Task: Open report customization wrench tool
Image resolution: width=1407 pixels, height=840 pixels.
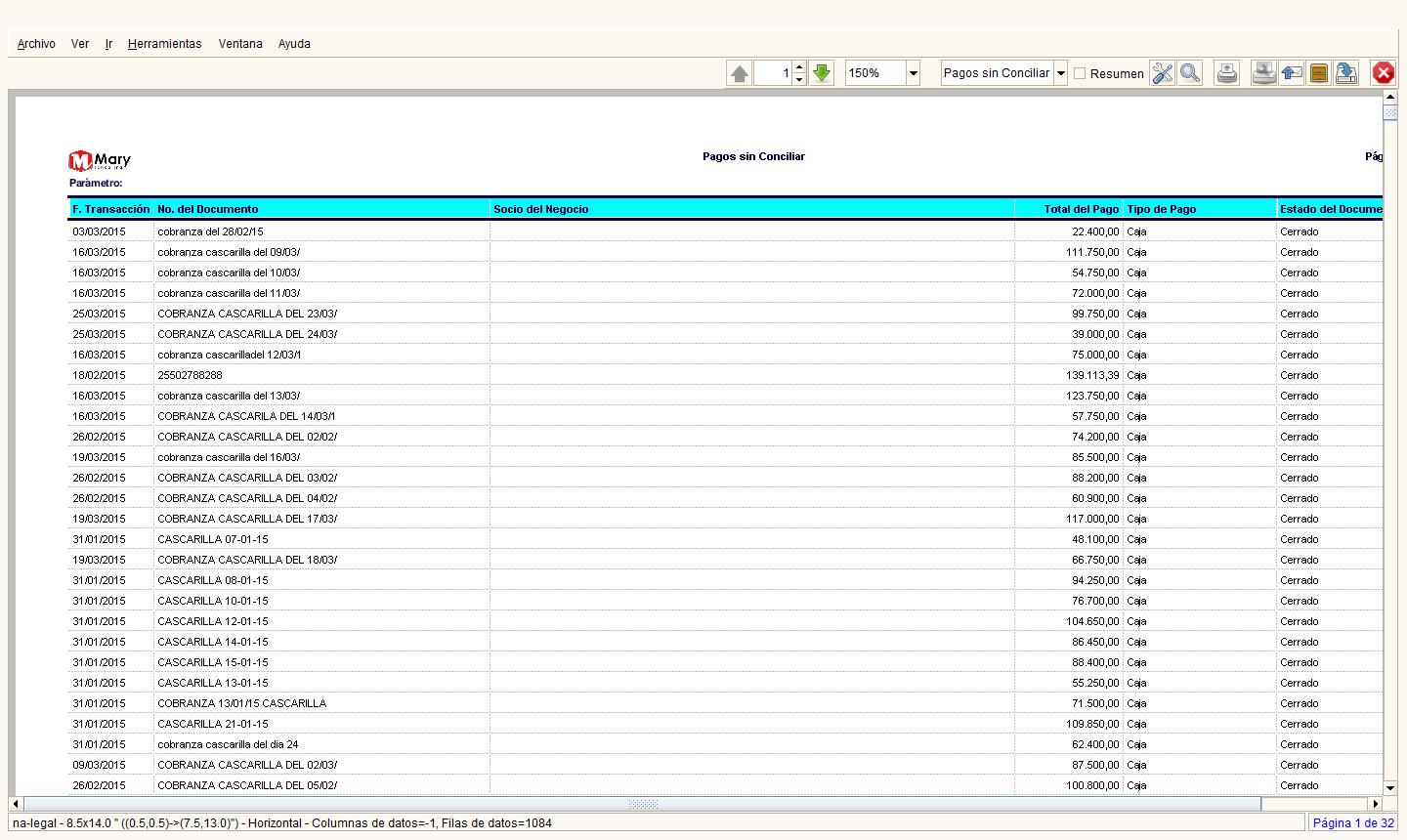Action: point(1162,73)
